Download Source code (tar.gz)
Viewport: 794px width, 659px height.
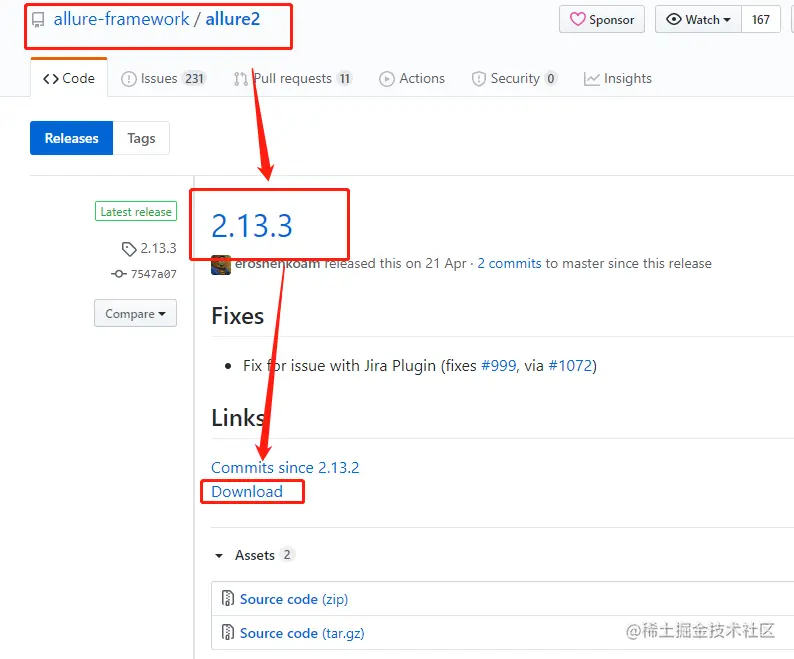(x=302, y=633)
